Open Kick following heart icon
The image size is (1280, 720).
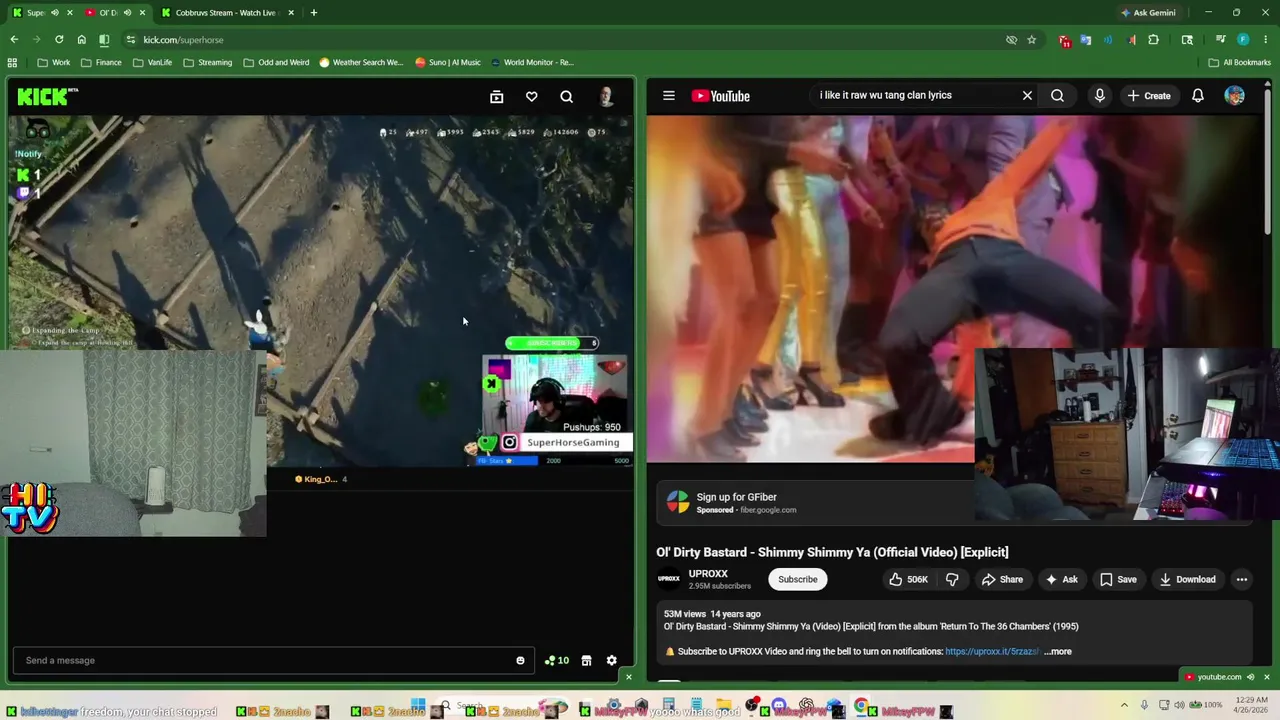(x=531, y=97)
